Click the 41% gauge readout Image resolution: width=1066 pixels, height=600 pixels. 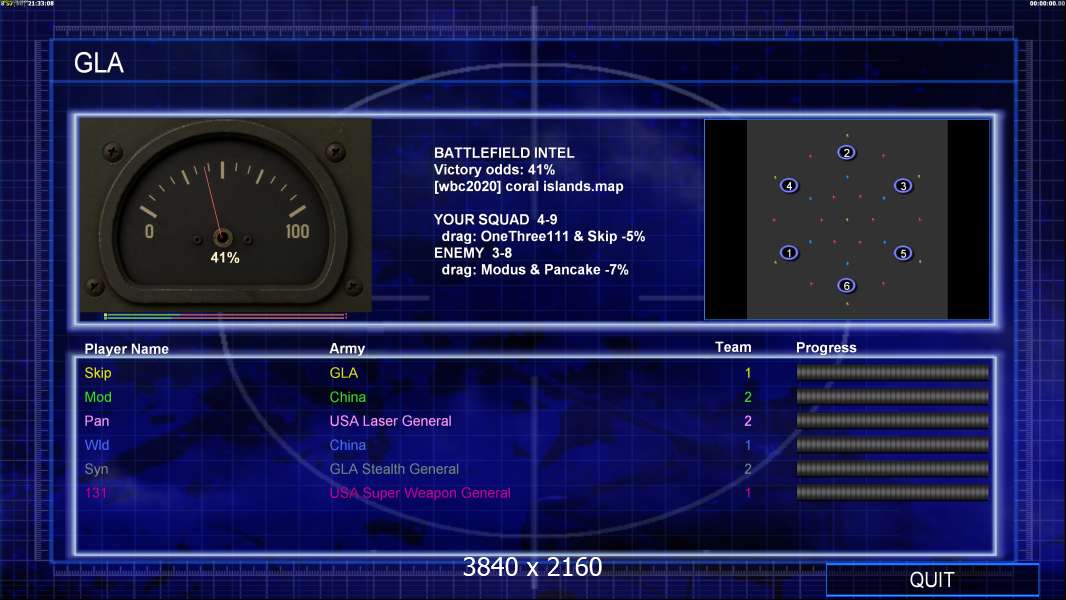point(225,258)
